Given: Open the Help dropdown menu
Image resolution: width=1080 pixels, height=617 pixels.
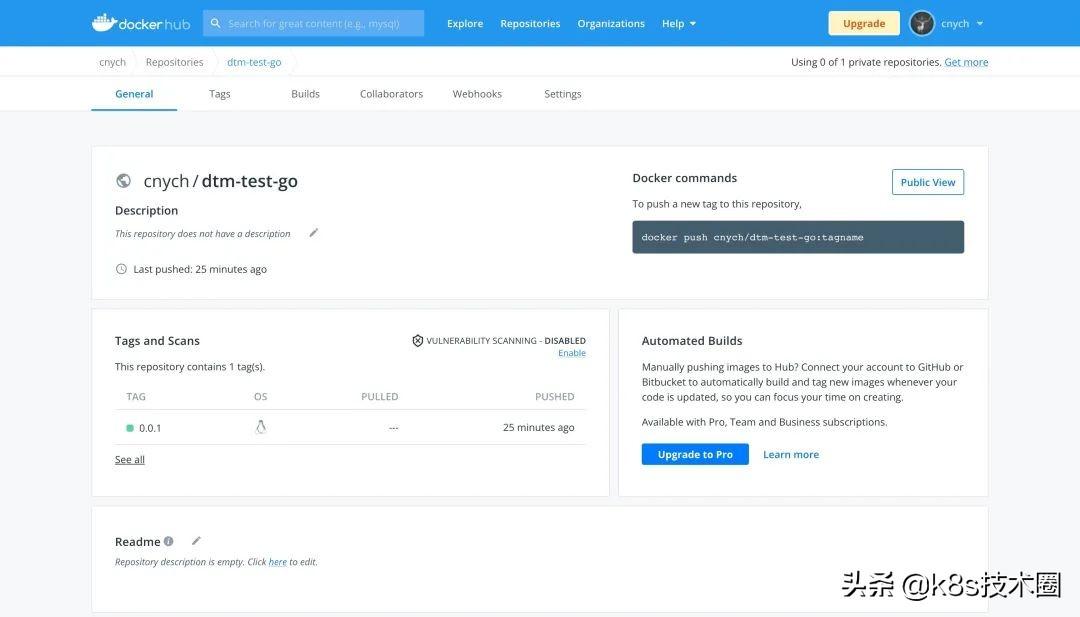Looking at the screenshot, I should 678,23.
